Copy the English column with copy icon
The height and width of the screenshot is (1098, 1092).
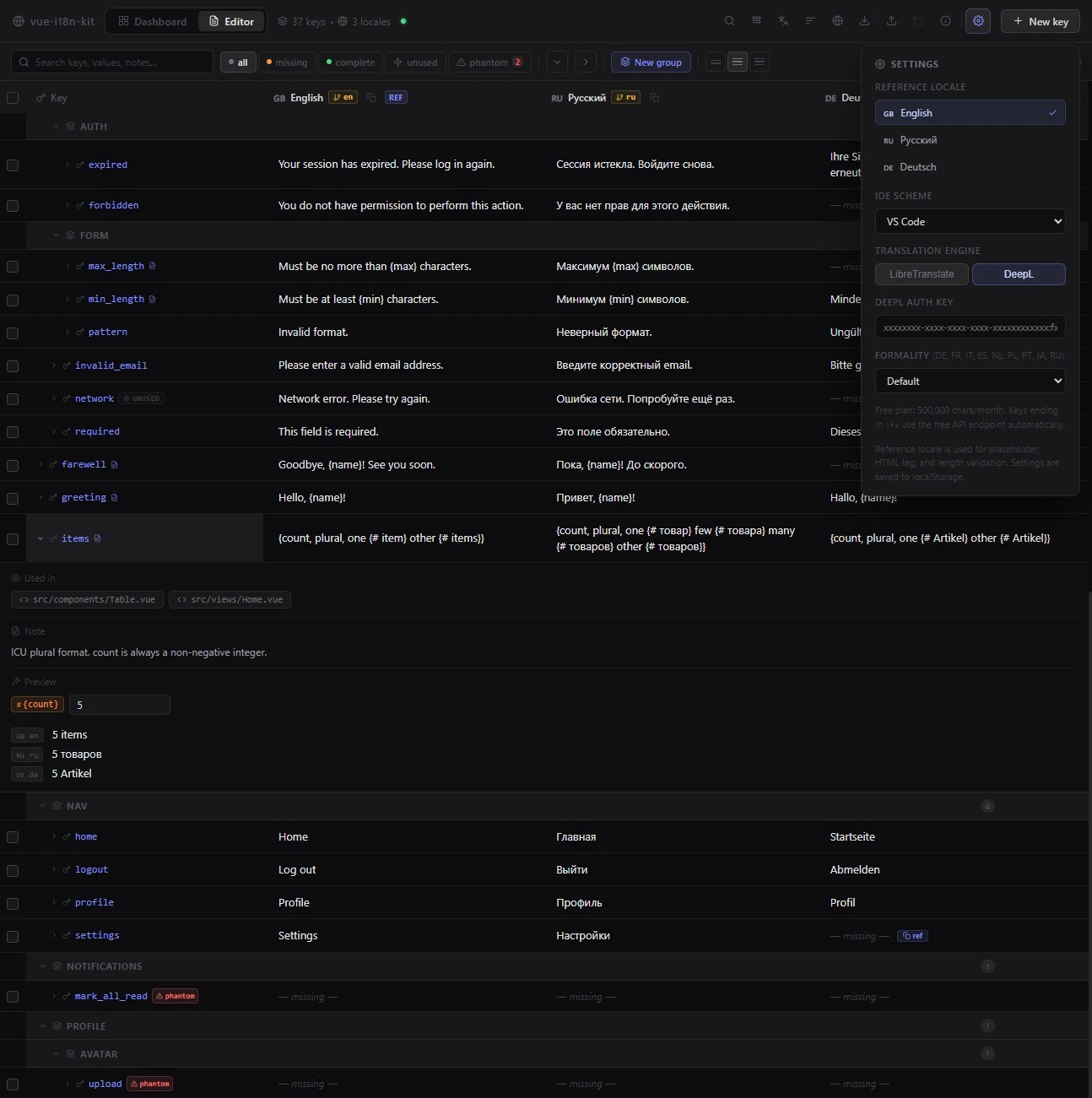(x=371, y=98)
